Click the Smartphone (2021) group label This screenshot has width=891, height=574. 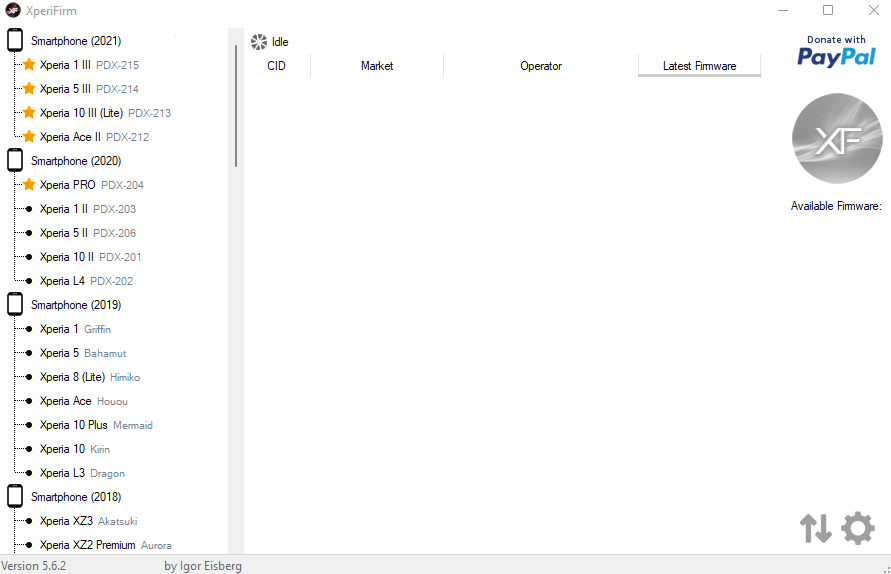76,41
